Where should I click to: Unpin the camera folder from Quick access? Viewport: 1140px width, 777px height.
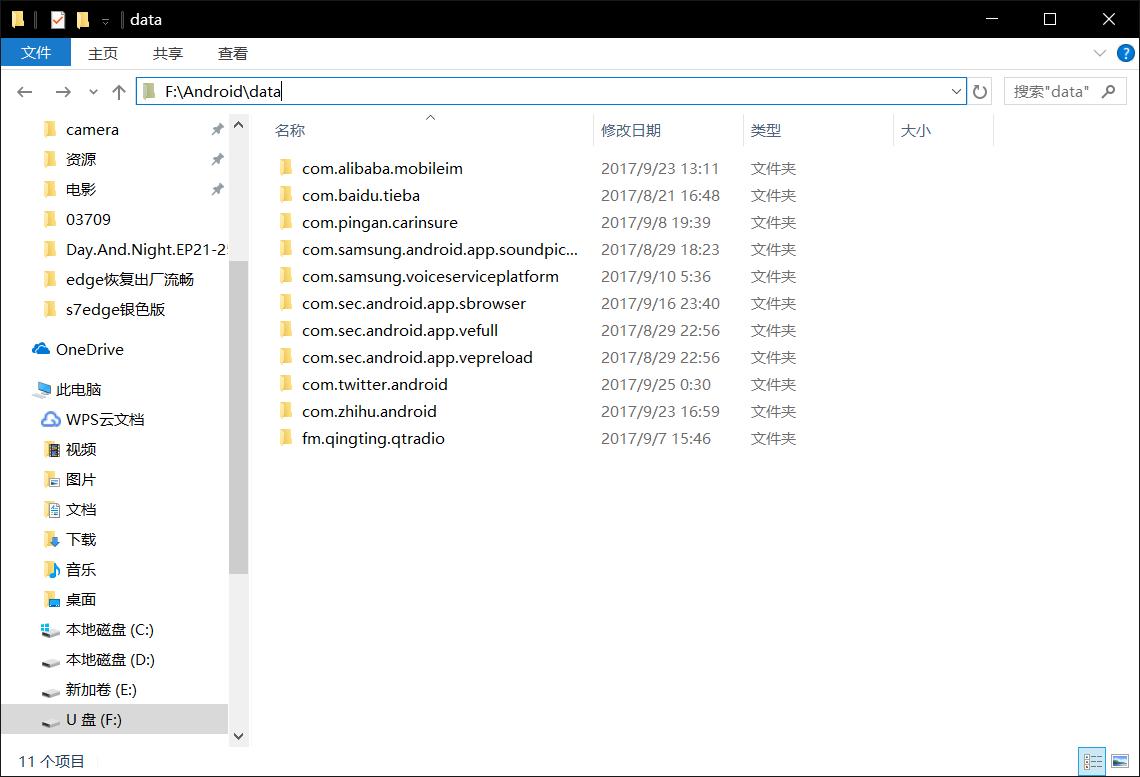tap(217, 128)
